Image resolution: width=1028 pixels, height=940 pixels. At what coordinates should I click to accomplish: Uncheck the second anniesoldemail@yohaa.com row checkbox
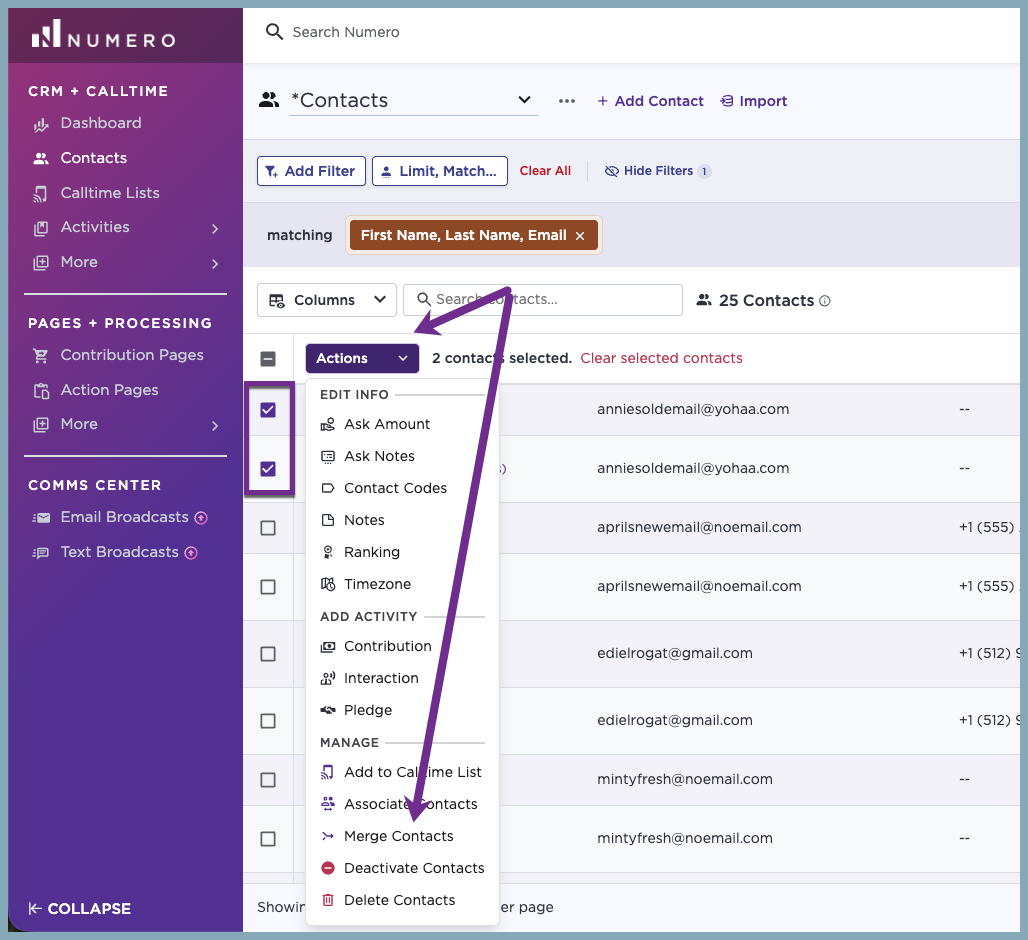click(268, 469)
